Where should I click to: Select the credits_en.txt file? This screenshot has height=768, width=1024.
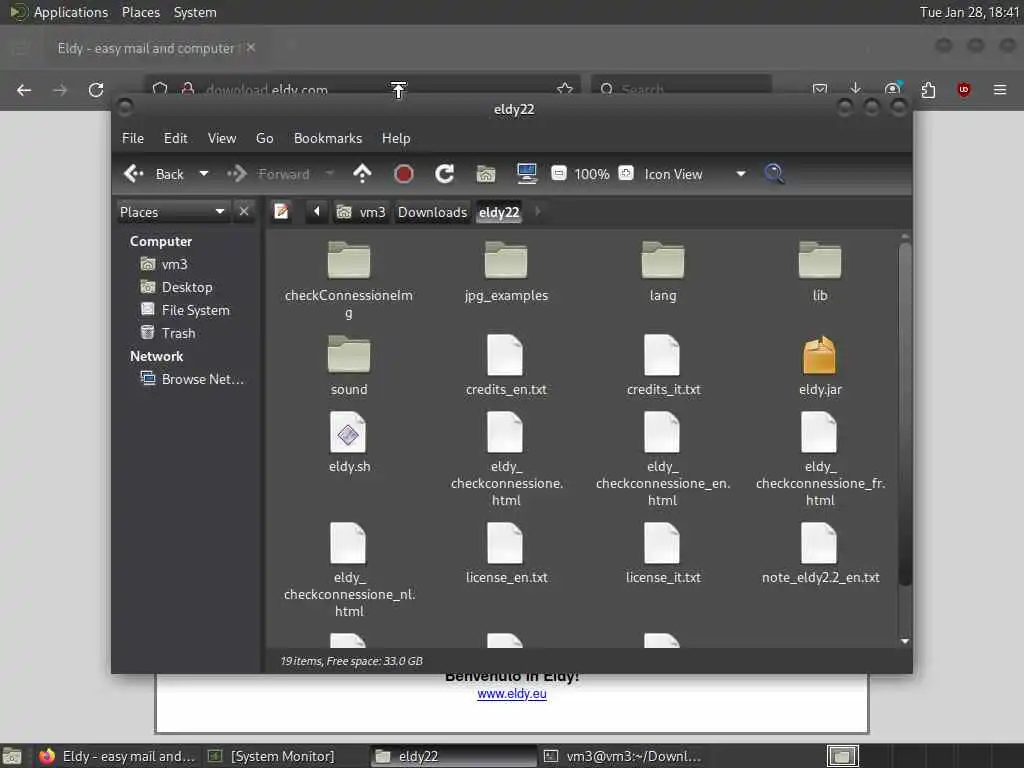point(506,365)
